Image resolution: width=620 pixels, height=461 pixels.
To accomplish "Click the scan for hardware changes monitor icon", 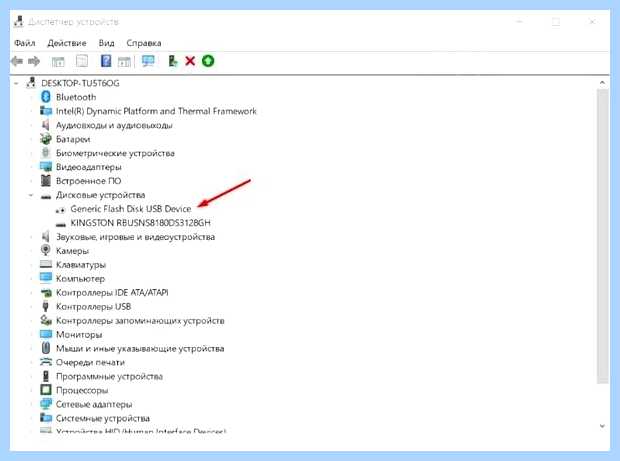I will [x=148, y=61].
